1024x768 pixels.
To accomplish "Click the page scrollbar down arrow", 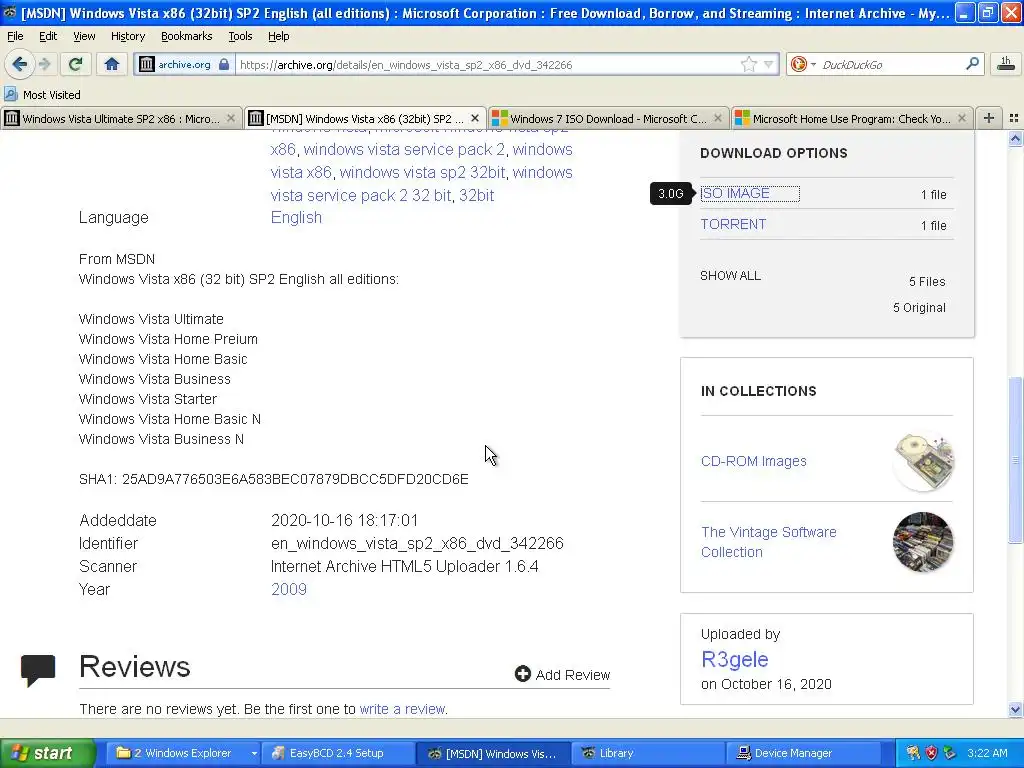I will pyautogui.click(x=1015, y=709).
